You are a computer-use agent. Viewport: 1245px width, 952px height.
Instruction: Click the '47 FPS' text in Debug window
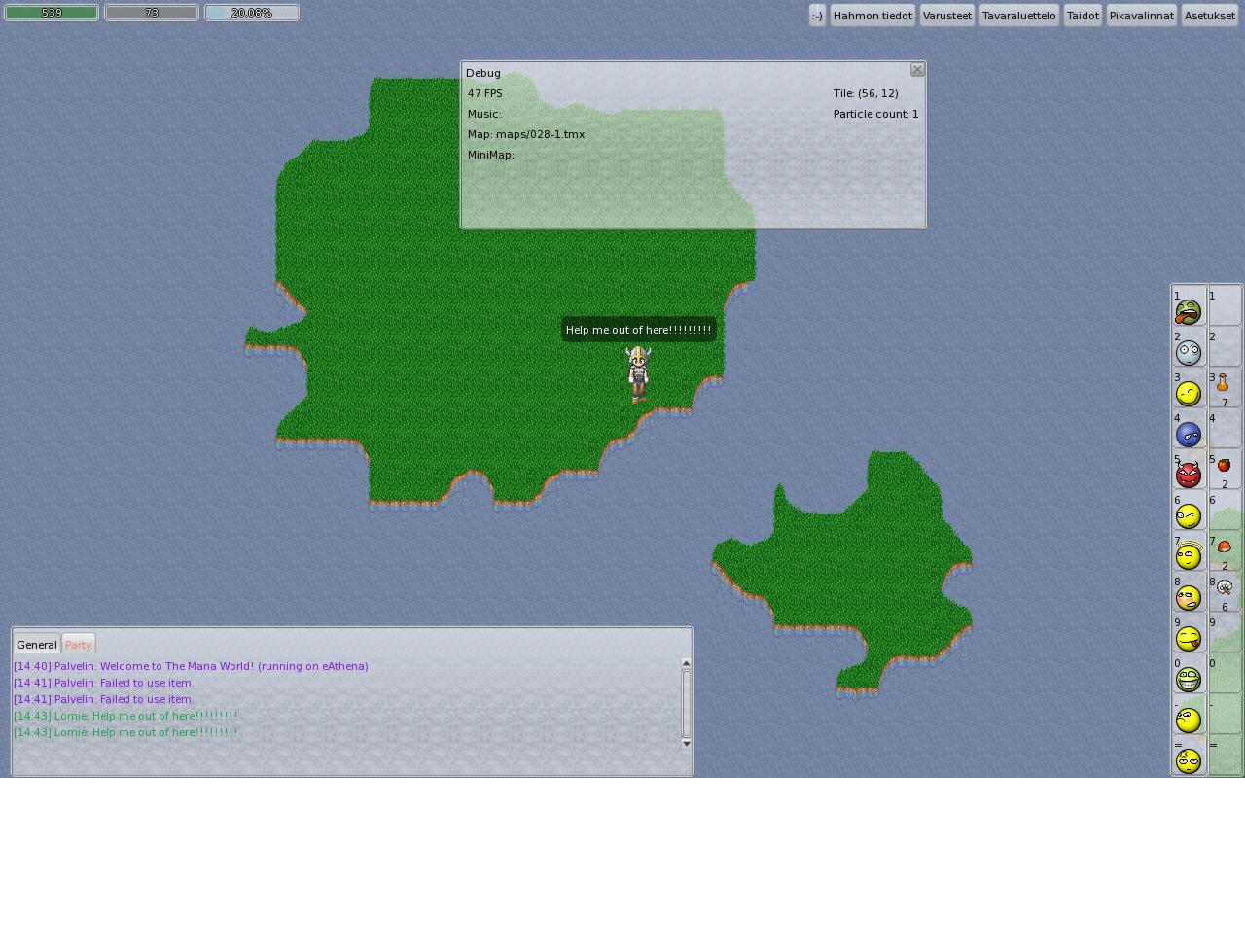485,93
